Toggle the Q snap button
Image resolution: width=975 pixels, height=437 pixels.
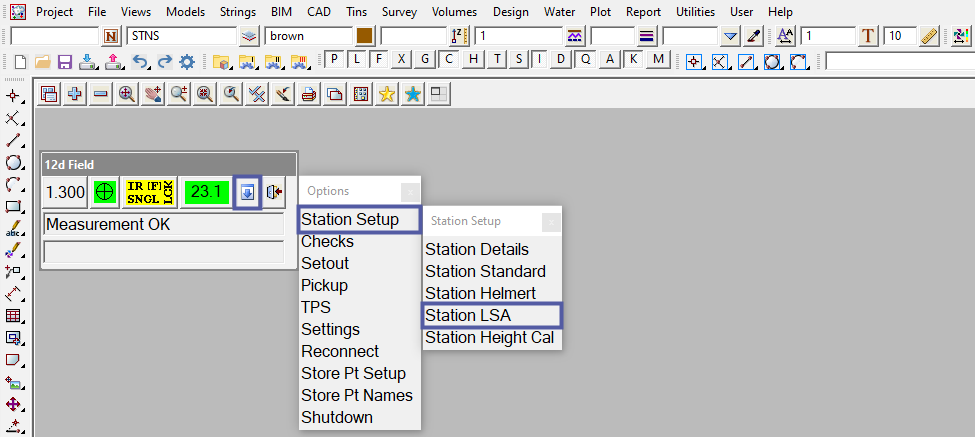pyautogui.click(x=587, y=59)
